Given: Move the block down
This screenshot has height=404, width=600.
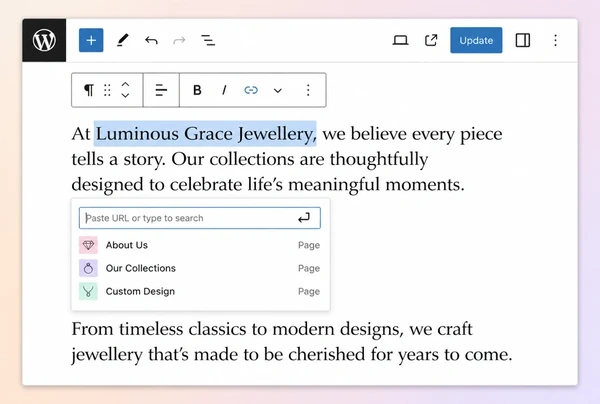Looking at the screenshot, I should pos(125,95).
